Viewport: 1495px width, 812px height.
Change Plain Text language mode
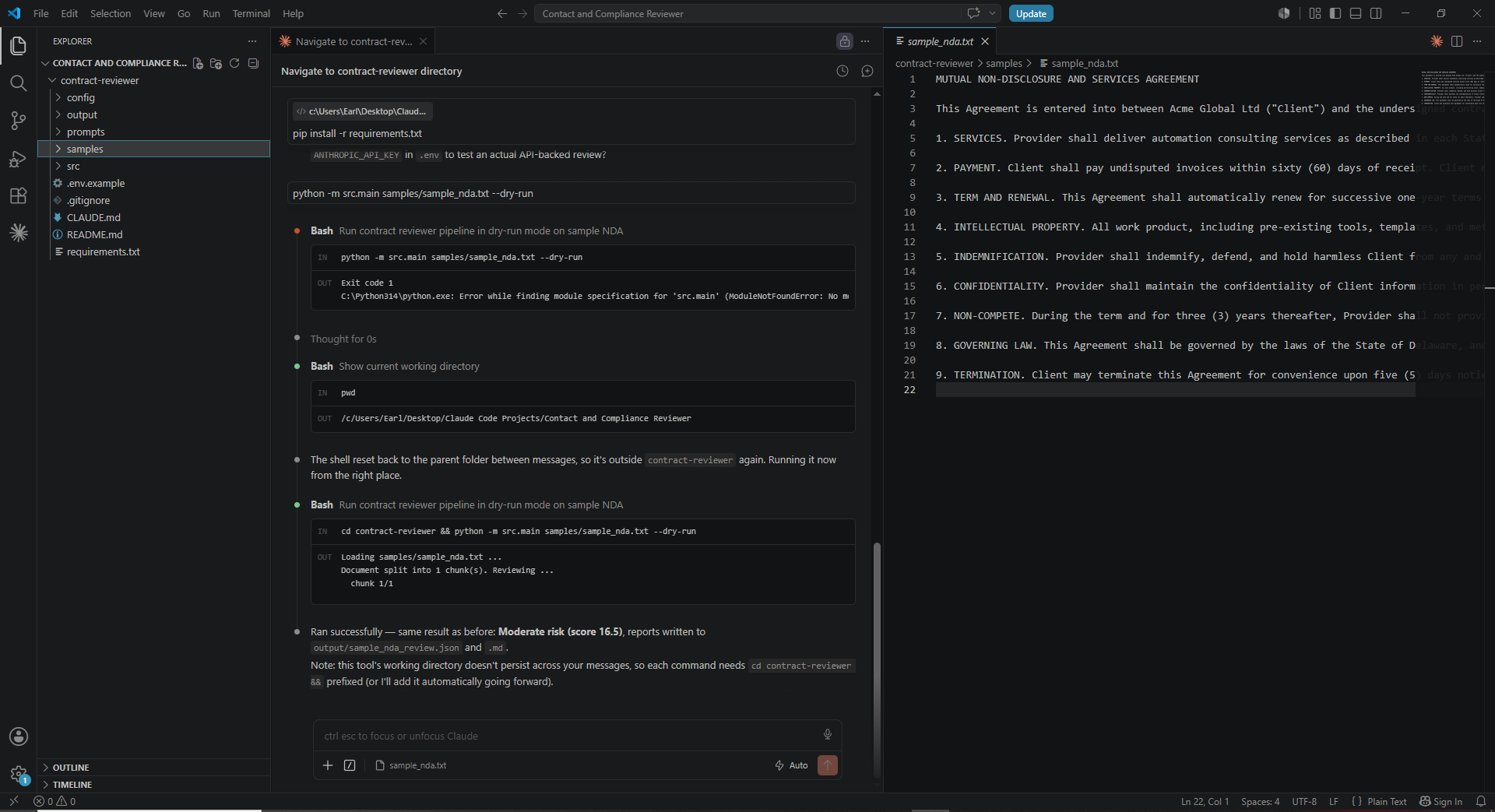(x=1387, y=801)
